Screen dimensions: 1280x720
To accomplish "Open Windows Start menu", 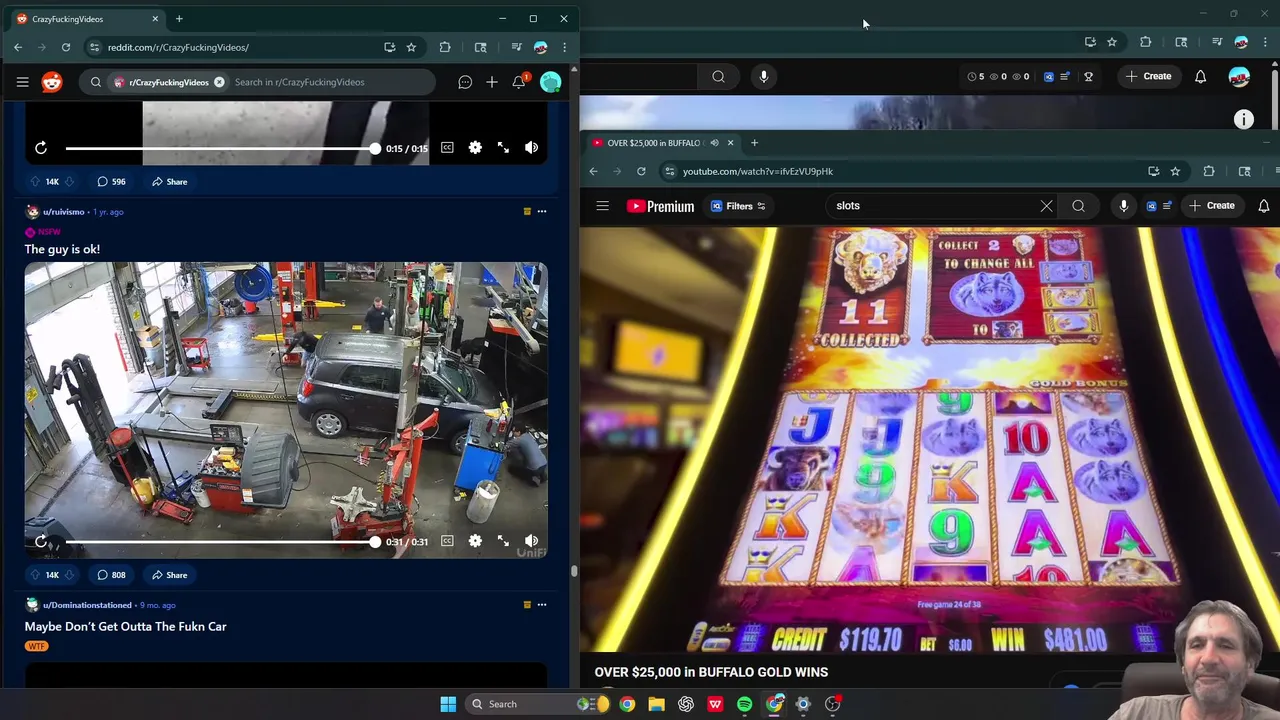I will 448,704.
